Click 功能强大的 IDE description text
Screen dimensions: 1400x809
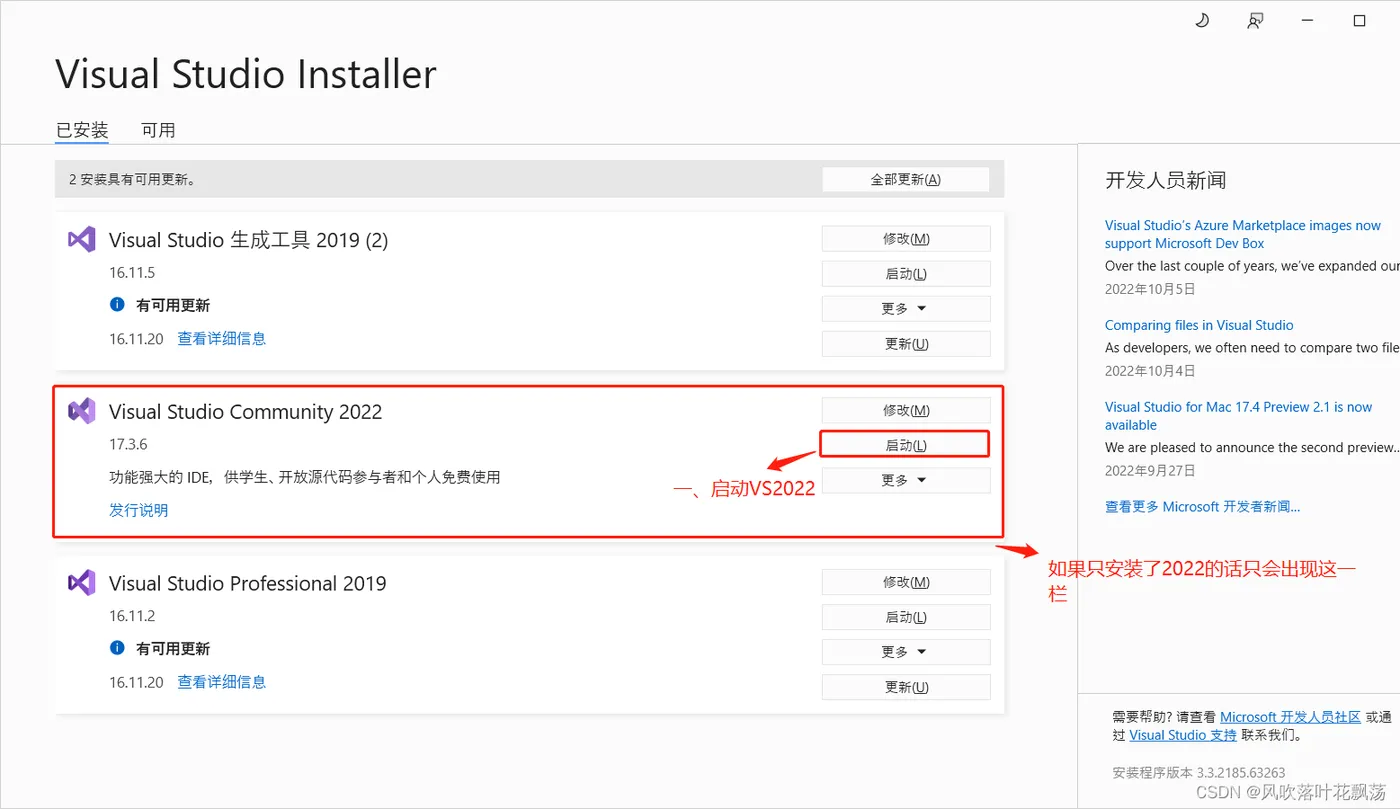(x=304, y=477)
